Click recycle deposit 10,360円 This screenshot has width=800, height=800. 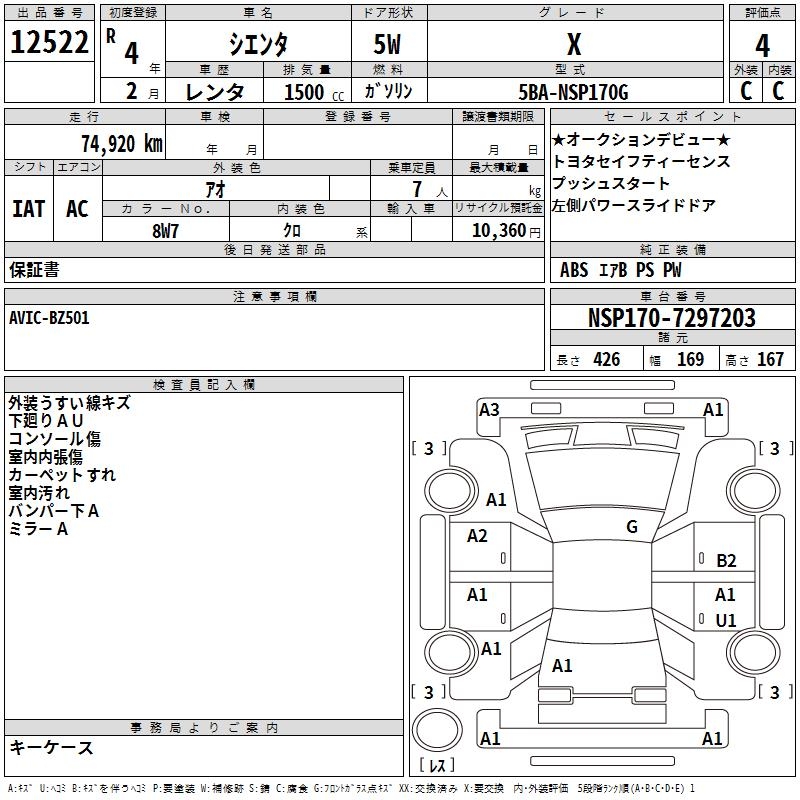(506, 231)
